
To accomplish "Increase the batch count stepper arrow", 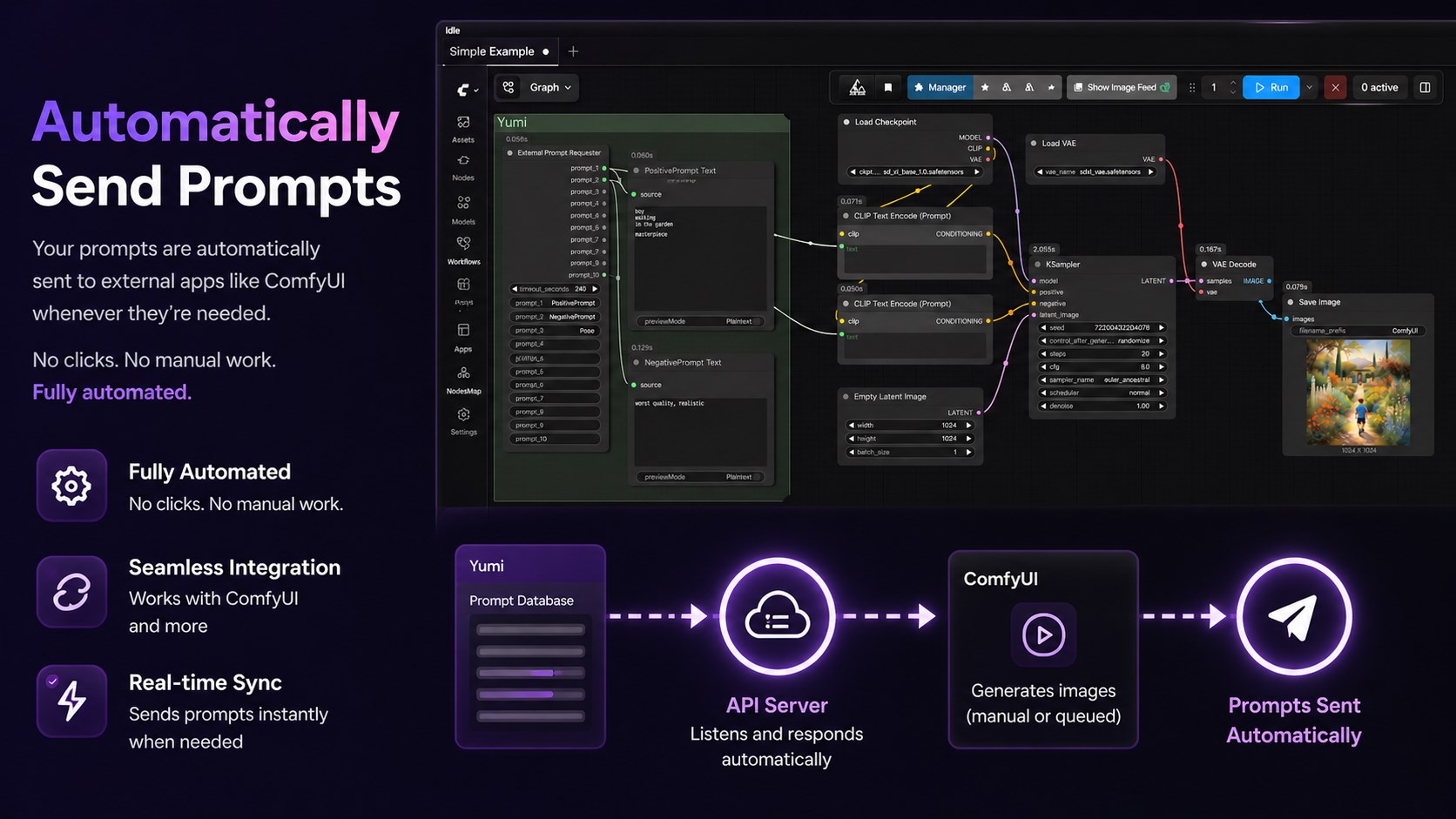I will [x=1232, y=83].
